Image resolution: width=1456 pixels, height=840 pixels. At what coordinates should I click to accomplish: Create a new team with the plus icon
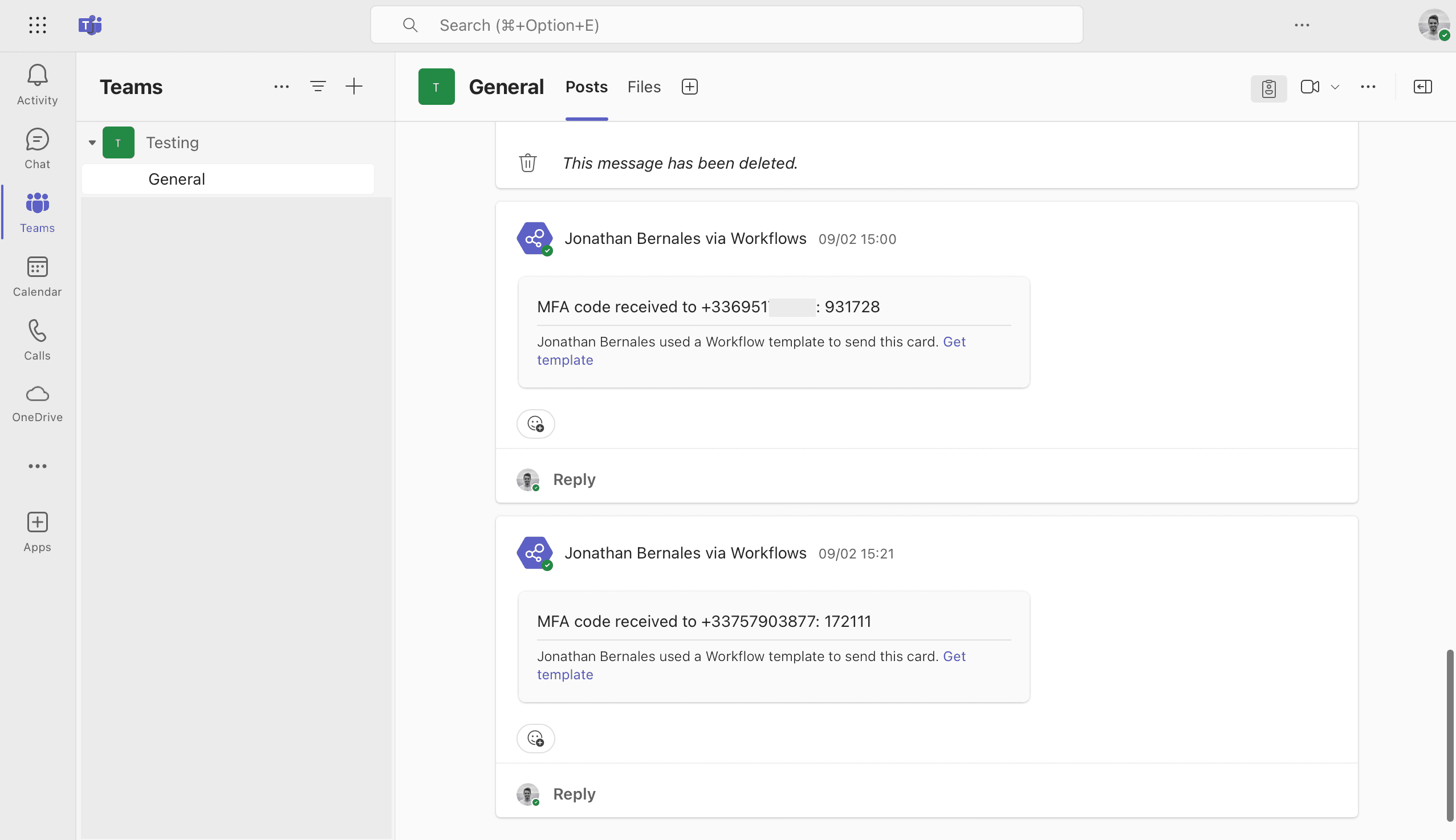pyautogui.click(x=354, y=86)
